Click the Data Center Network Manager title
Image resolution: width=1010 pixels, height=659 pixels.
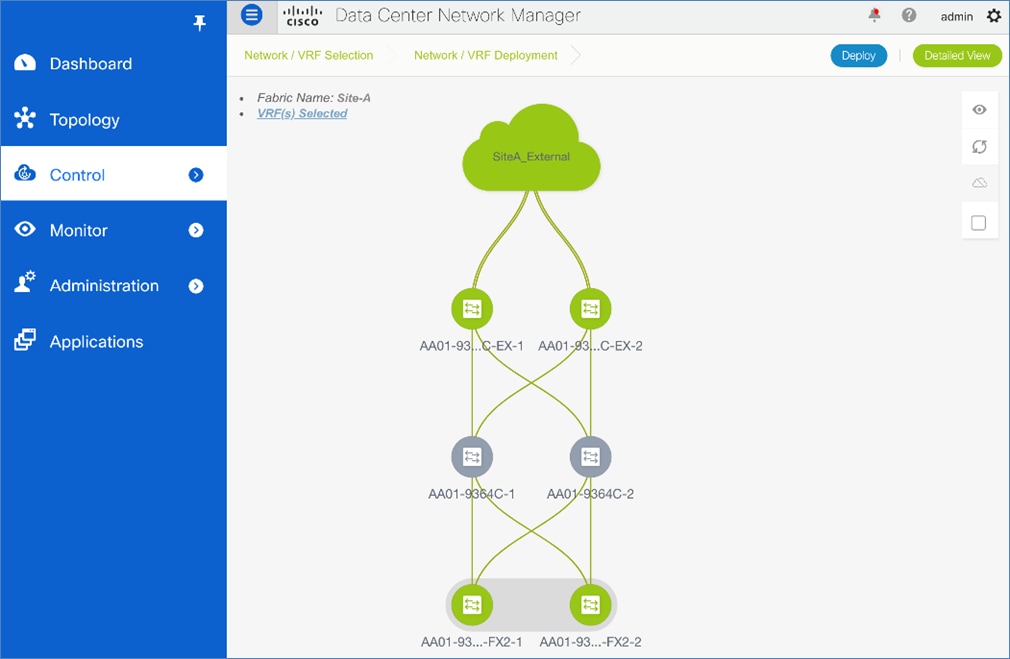click(458, 15)
